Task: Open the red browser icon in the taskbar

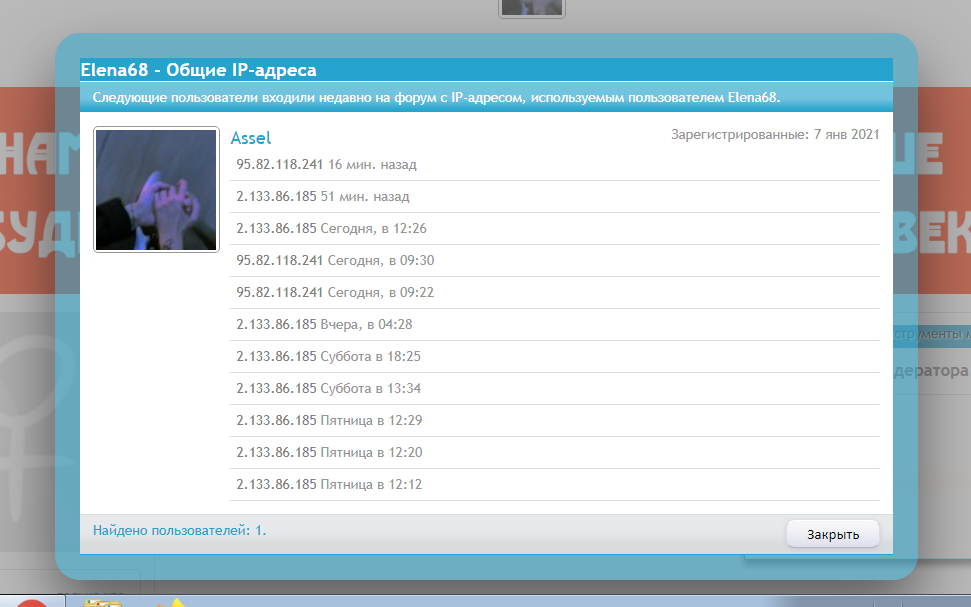Action: click(33, 602)
